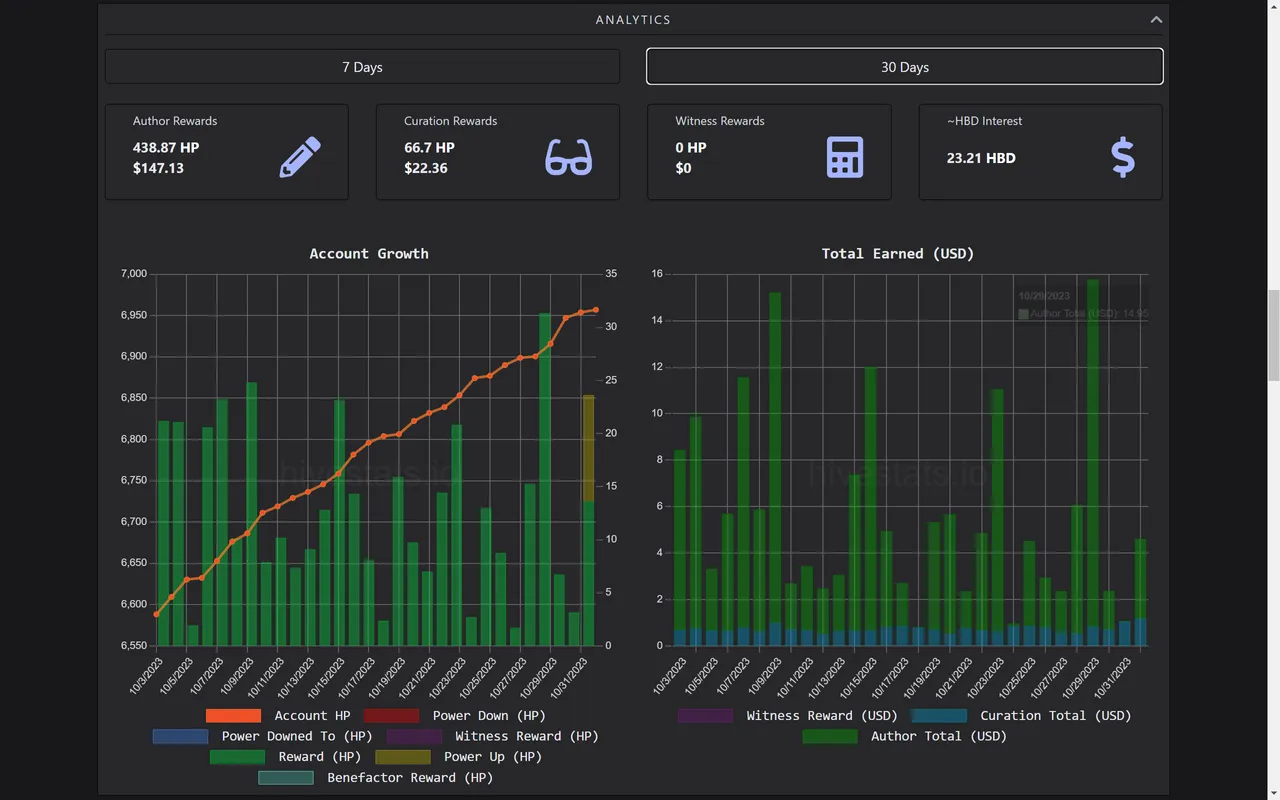
Task: Click the ~HBD Interest card title
Action: click(985, 121)
